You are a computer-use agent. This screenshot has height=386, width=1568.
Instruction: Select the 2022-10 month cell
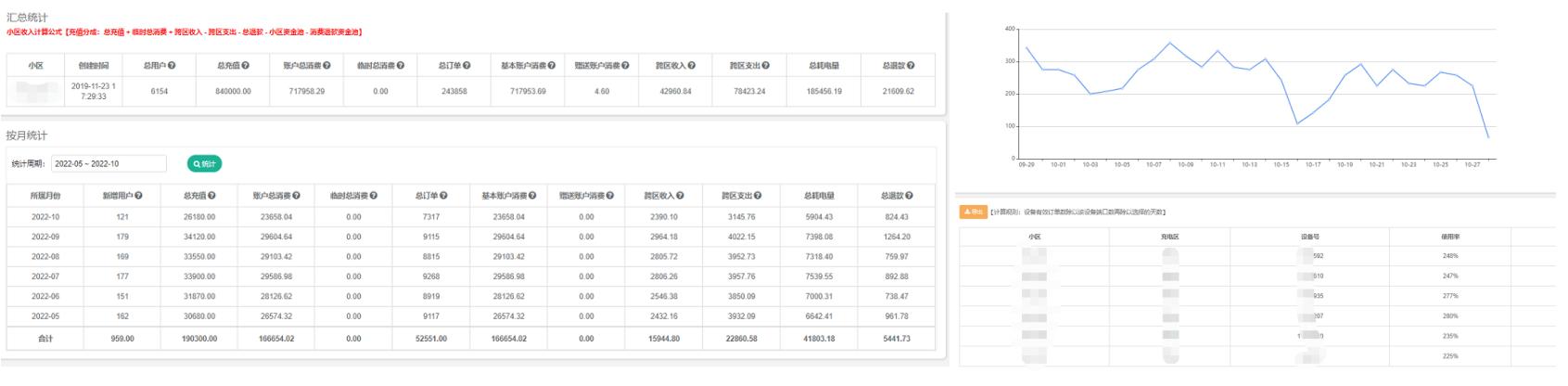pyautogui.click(x=45, y=217)
